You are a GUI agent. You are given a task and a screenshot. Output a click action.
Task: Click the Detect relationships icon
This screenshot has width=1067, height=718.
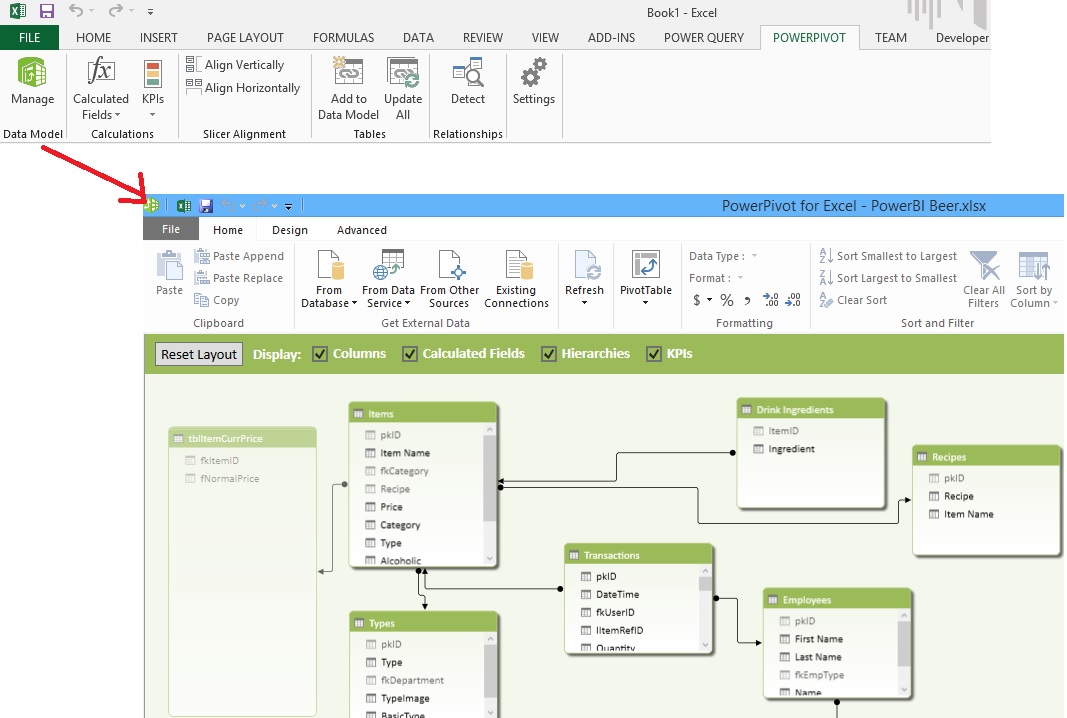coord(467,74)
